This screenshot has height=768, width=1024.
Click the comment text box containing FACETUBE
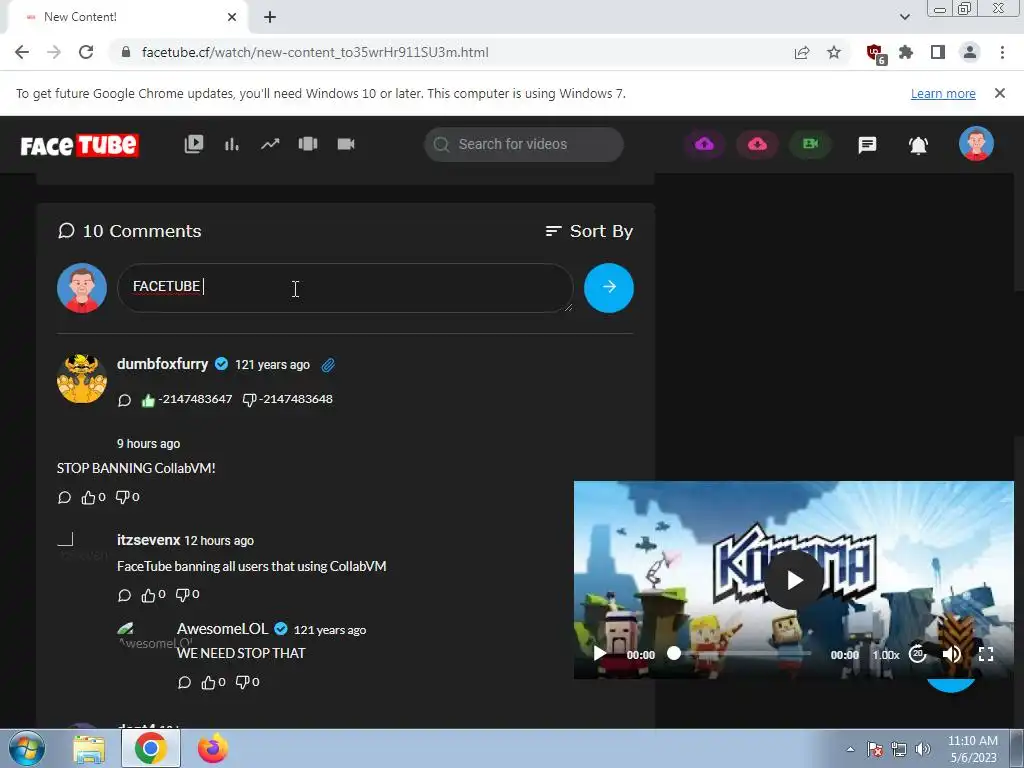pyautogui.click(x=345, y=287)
